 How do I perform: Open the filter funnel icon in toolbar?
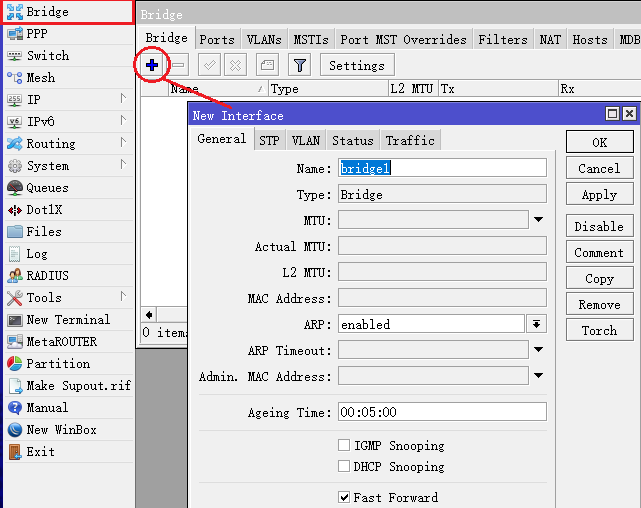pyautogui.click(x=299, y=65)
